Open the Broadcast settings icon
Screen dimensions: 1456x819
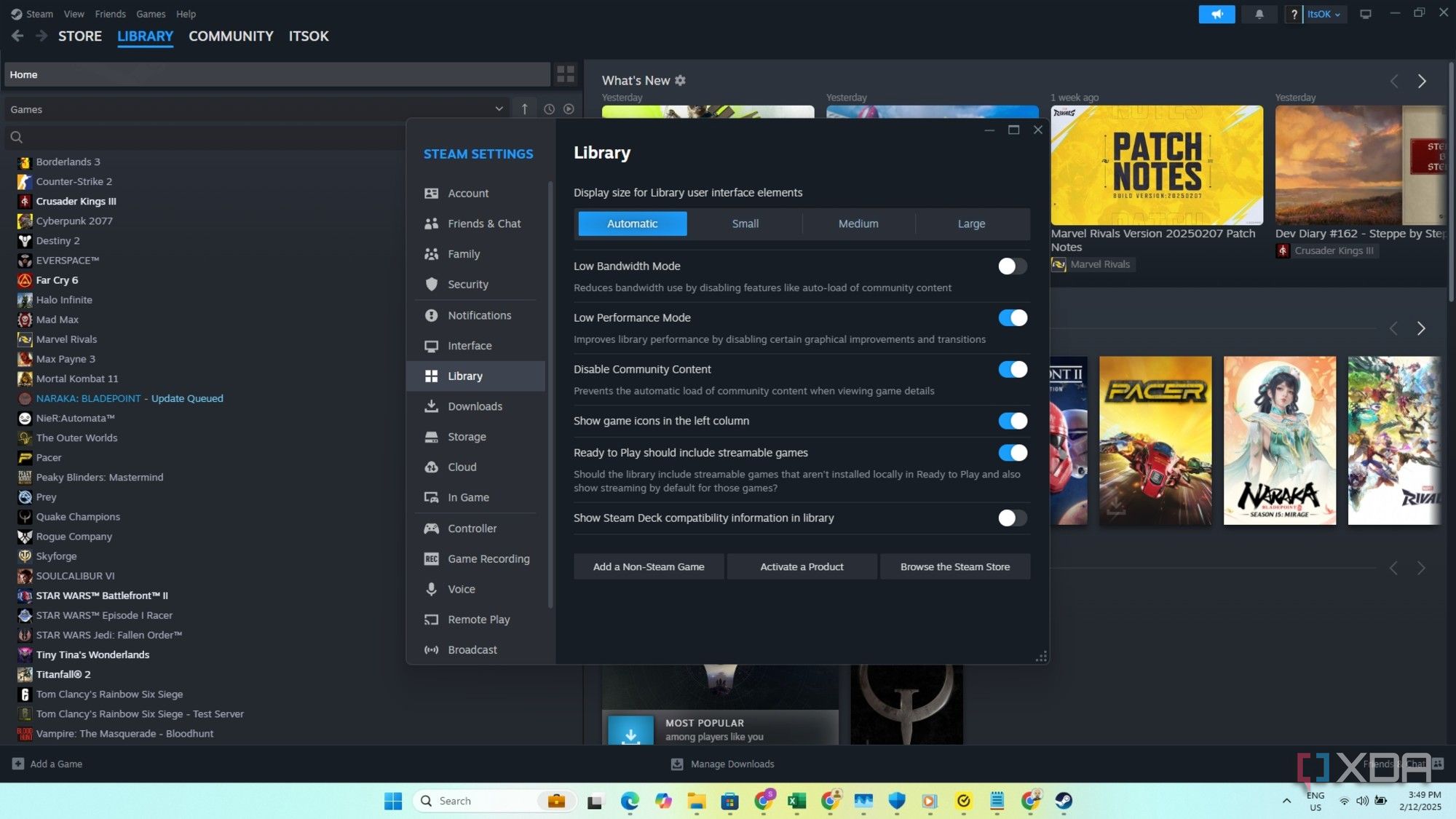tap(431, 650)
